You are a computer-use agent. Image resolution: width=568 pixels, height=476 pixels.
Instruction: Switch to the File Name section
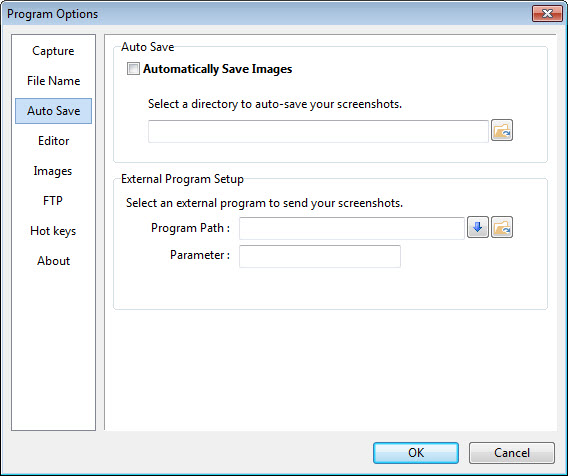(53, 80)
